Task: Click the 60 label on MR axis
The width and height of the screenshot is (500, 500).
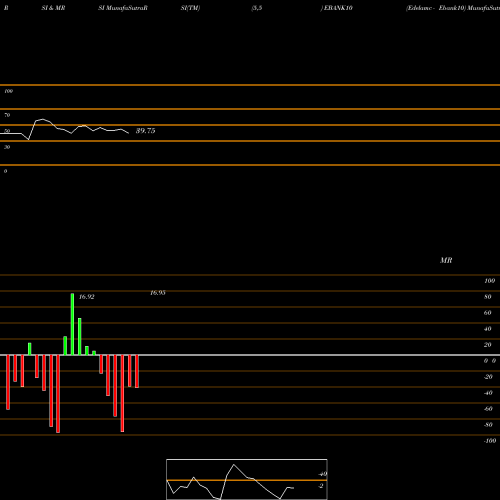Action: point(487,313)
